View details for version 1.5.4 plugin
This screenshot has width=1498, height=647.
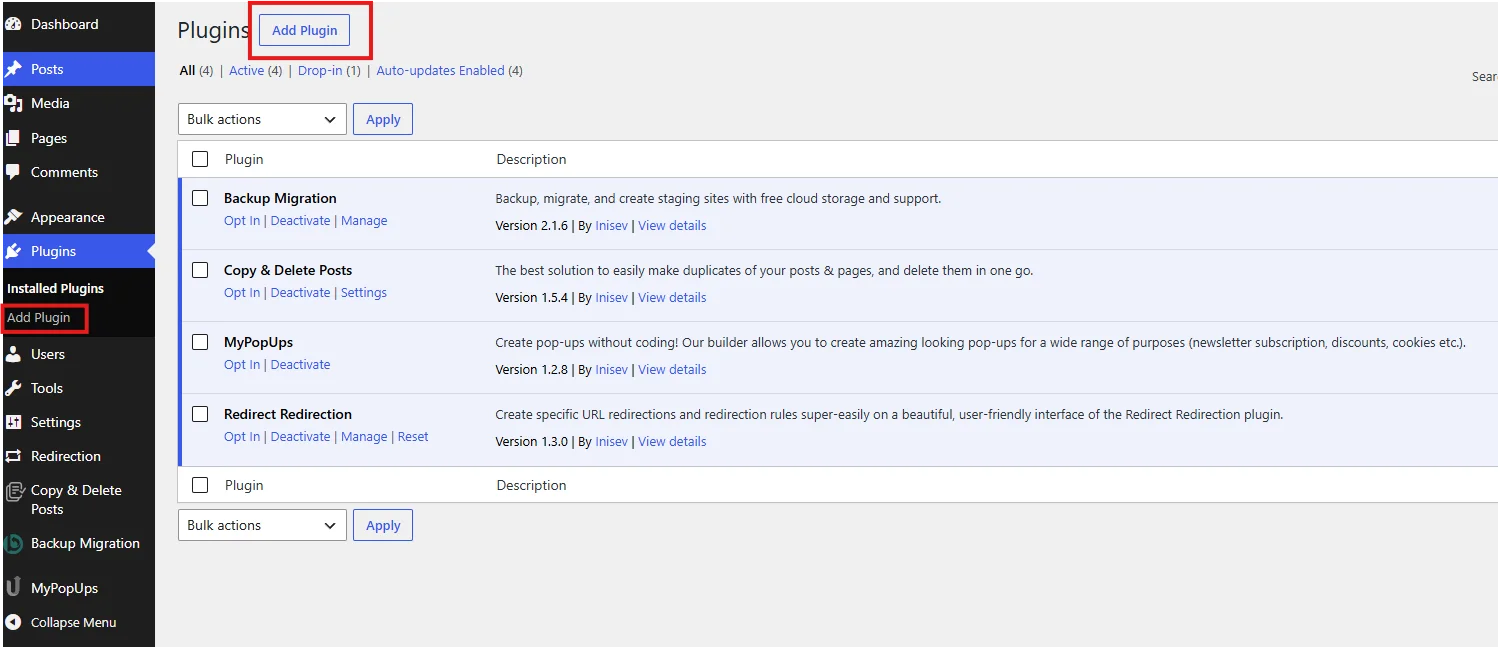click(x=672, y=298)
